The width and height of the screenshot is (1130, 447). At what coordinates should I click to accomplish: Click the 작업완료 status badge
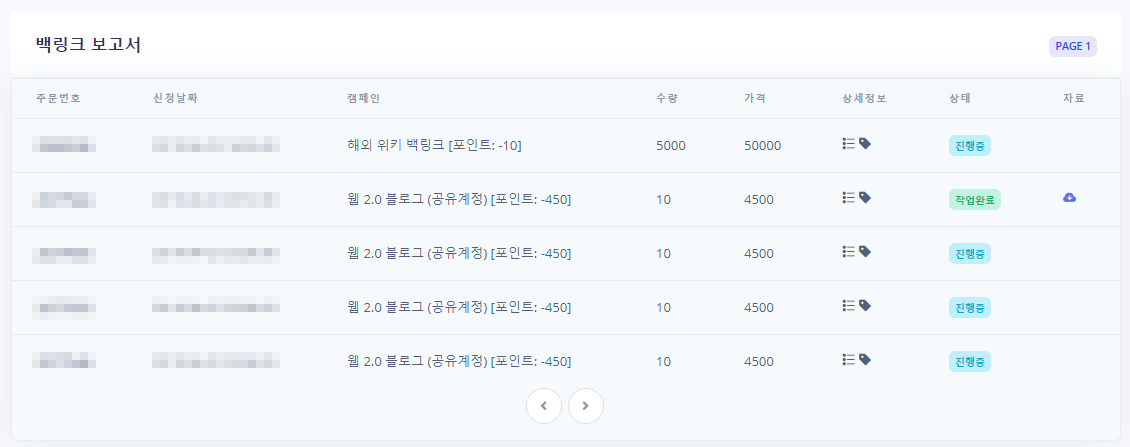974,200
